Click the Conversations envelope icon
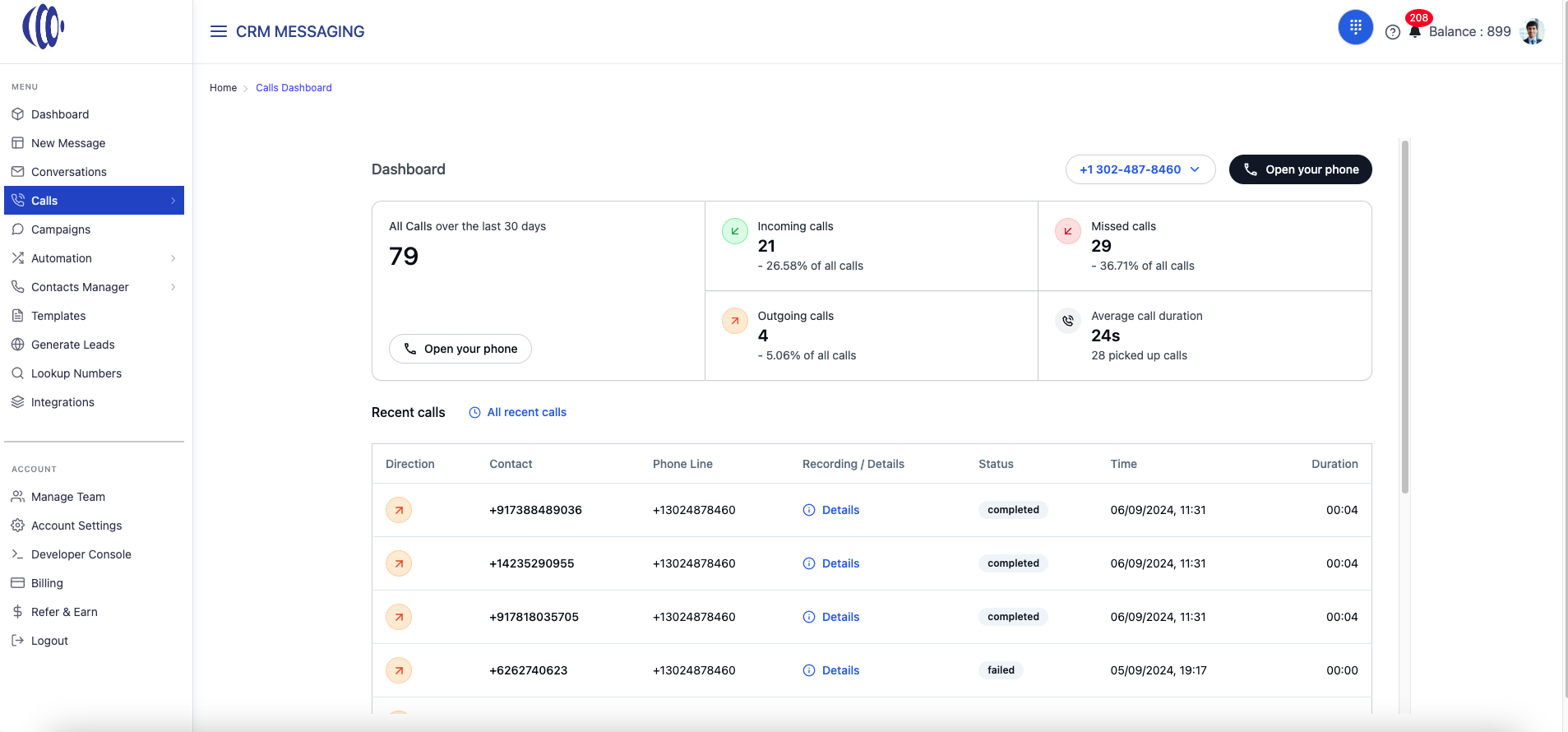1568x732 pixels. pos(18,172)
